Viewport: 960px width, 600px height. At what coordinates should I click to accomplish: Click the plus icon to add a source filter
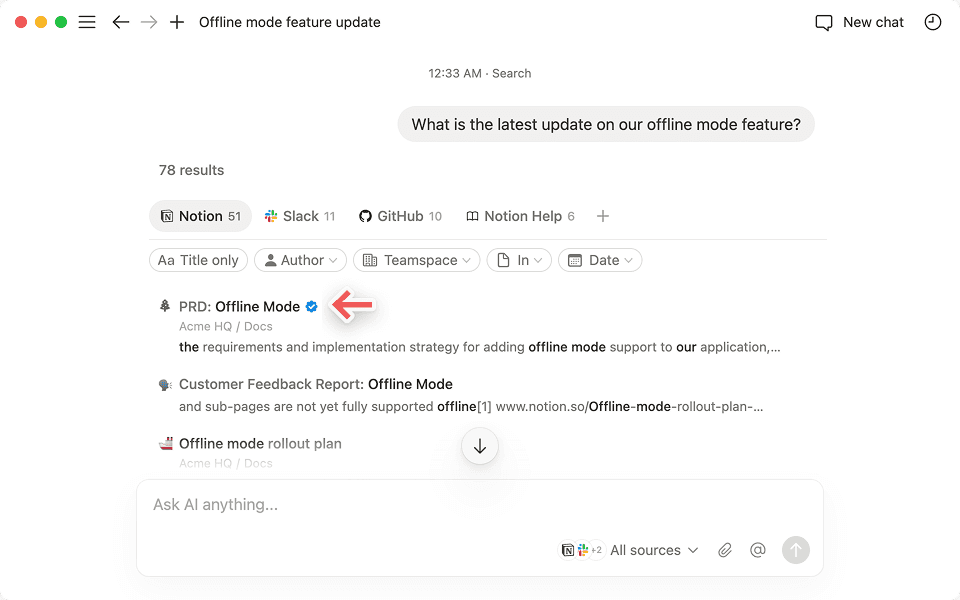click(603, 215)
